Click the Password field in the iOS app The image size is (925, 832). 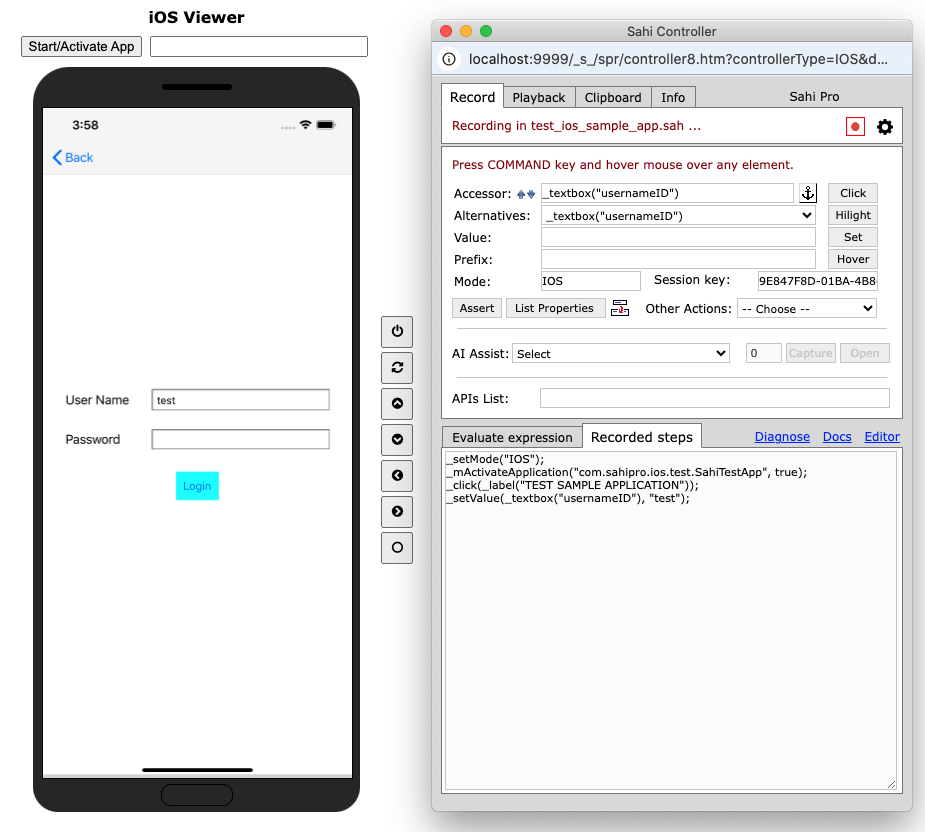pos(240,439)
